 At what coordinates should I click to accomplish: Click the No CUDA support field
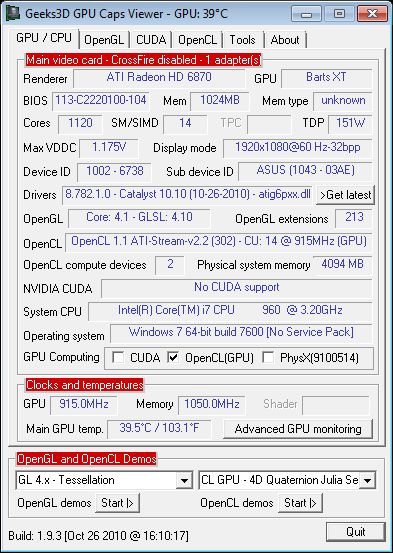[x=236, y=288]
